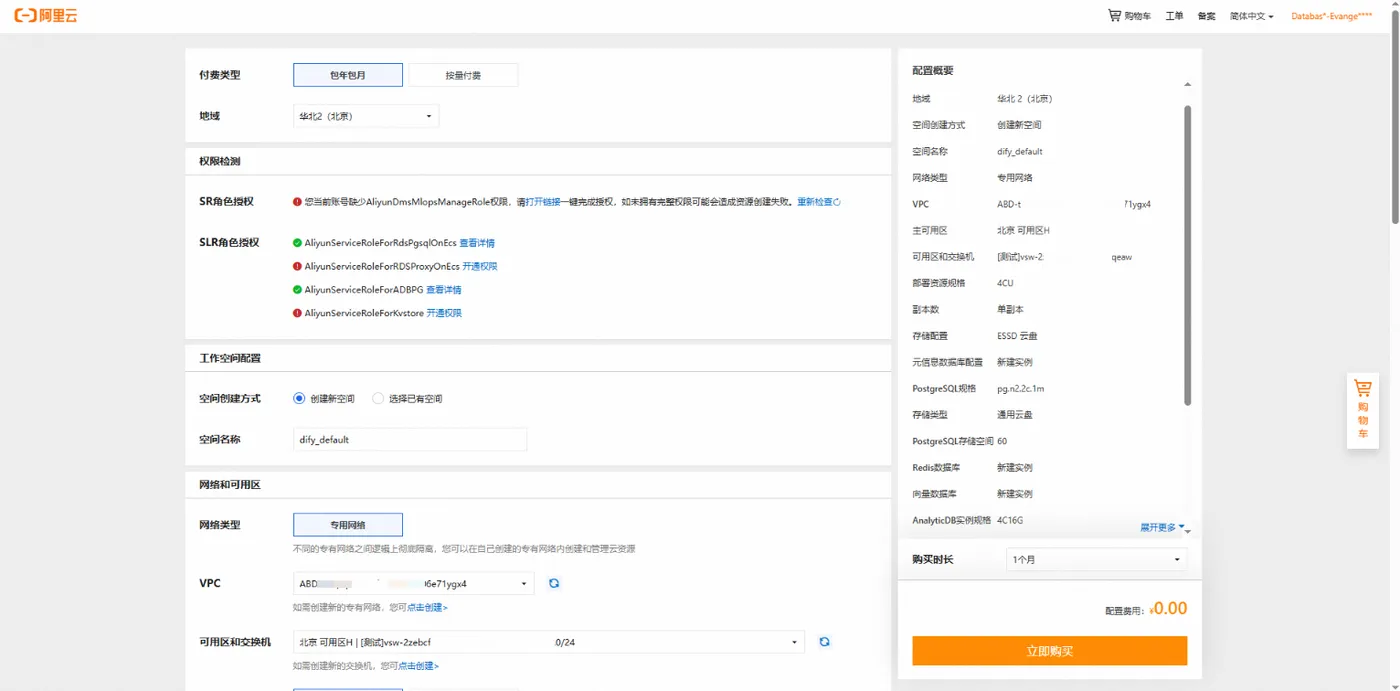Click red status icon for AliyunServiceRoleForKvstore
1400x691 pixels.
point(297,313)
